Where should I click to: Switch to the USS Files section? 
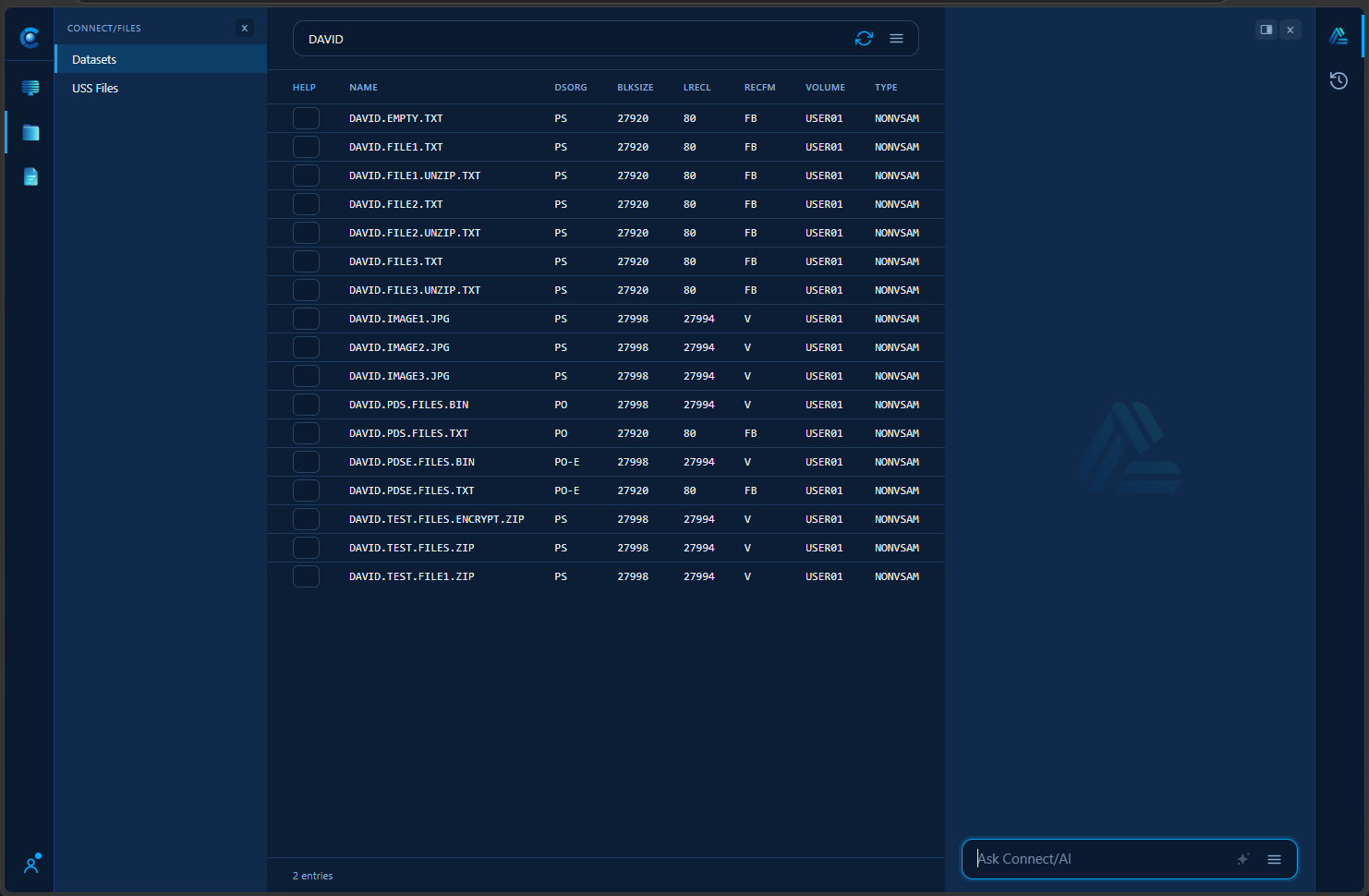click(x=161, y=88)
